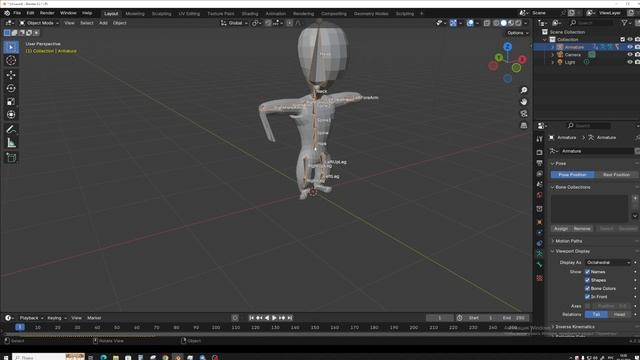Select the Scale tool
Screen dimensions: 640x360
[x=11, y=102]
